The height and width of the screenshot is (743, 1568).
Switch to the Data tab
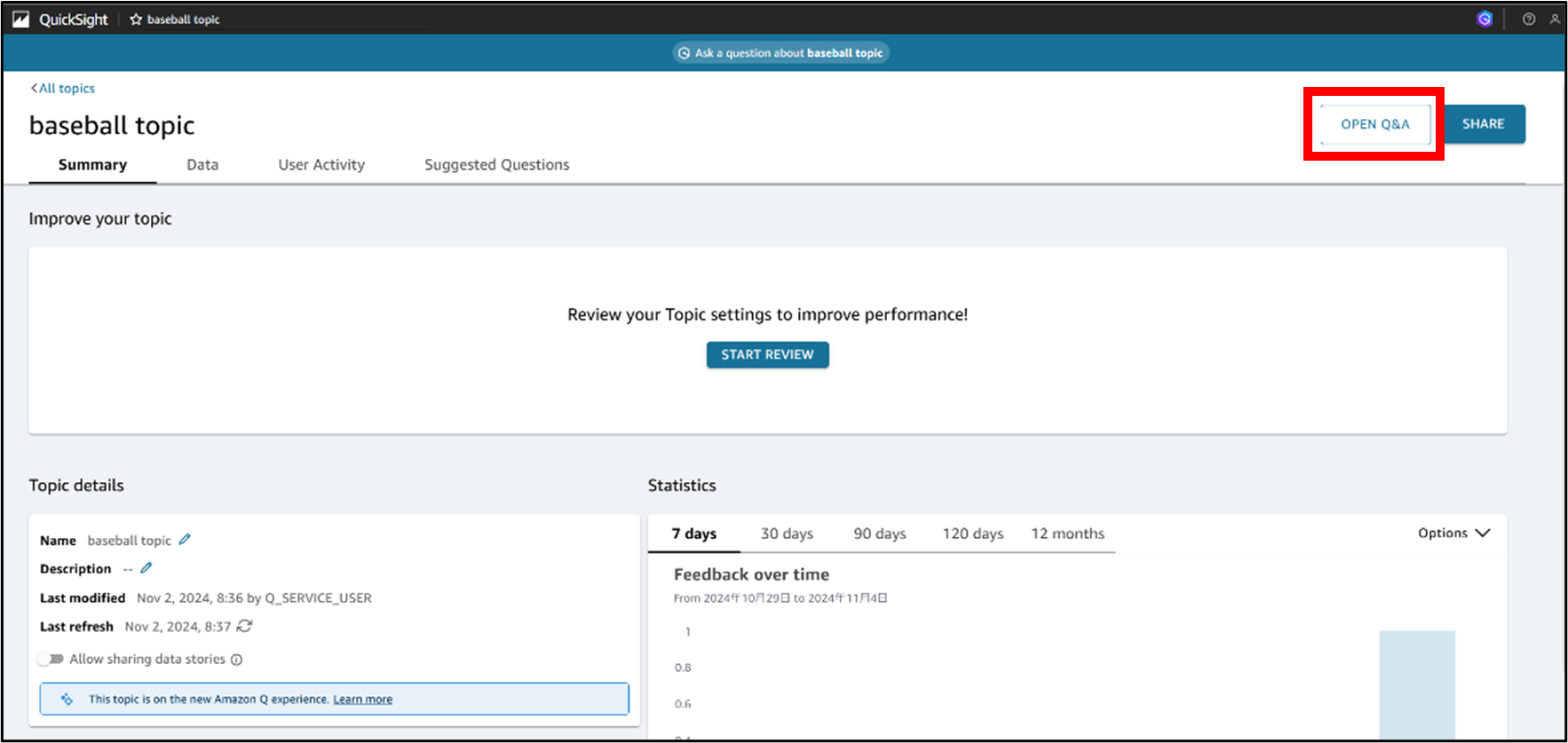tap(202, 165)
